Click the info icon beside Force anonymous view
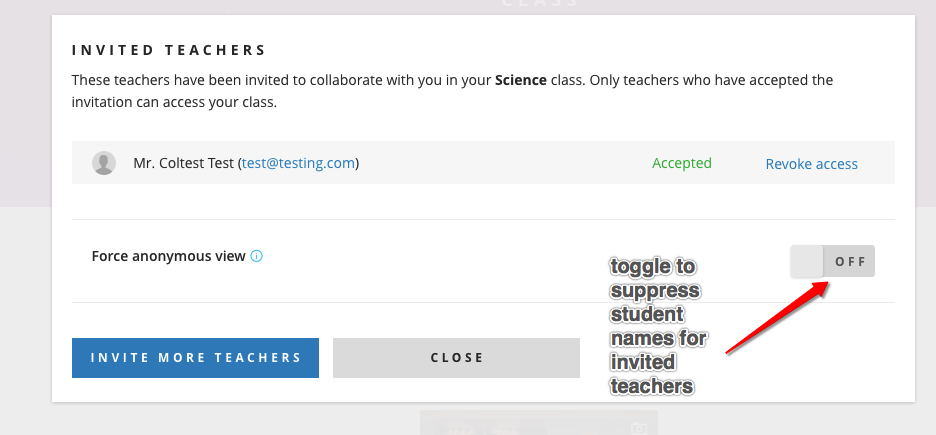This screenshot has width=936, height=435. 257,256
